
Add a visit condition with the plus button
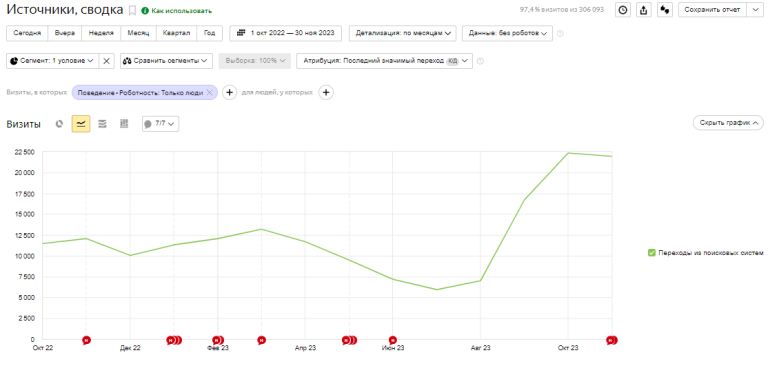[230, 93]
